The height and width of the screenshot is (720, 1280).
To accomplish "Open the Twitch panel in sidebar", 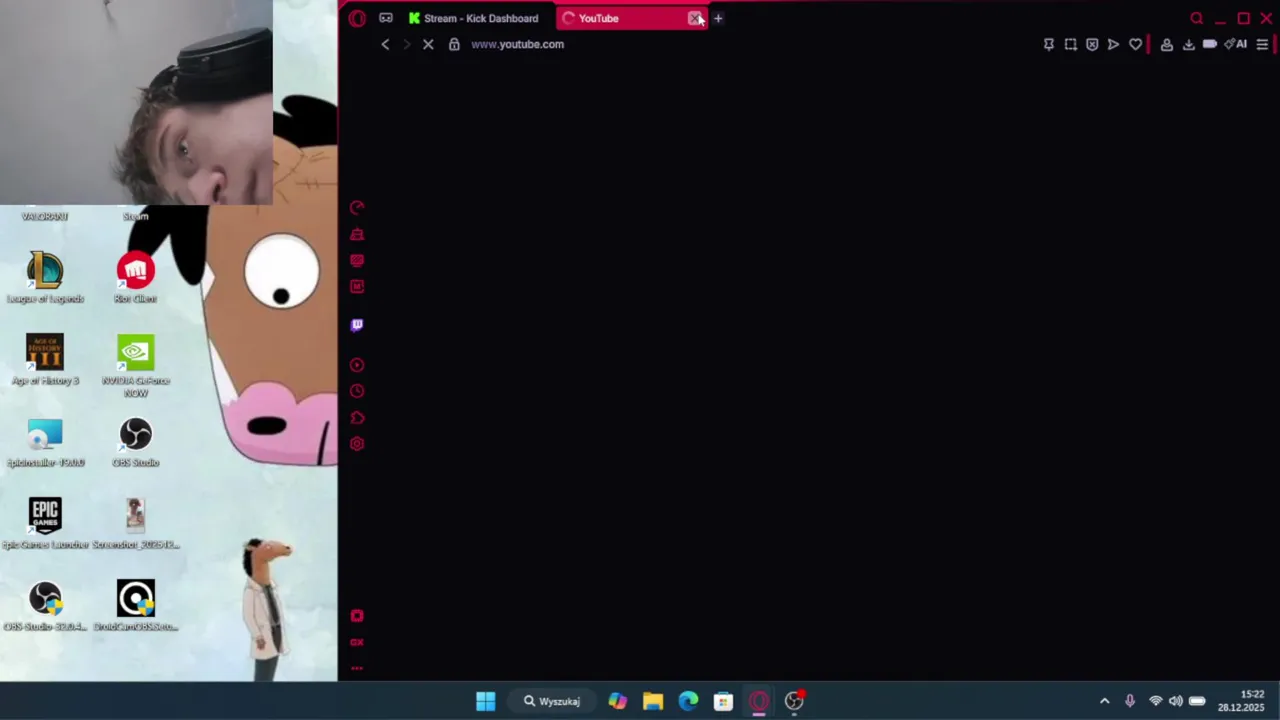I will tap(357, 325).
